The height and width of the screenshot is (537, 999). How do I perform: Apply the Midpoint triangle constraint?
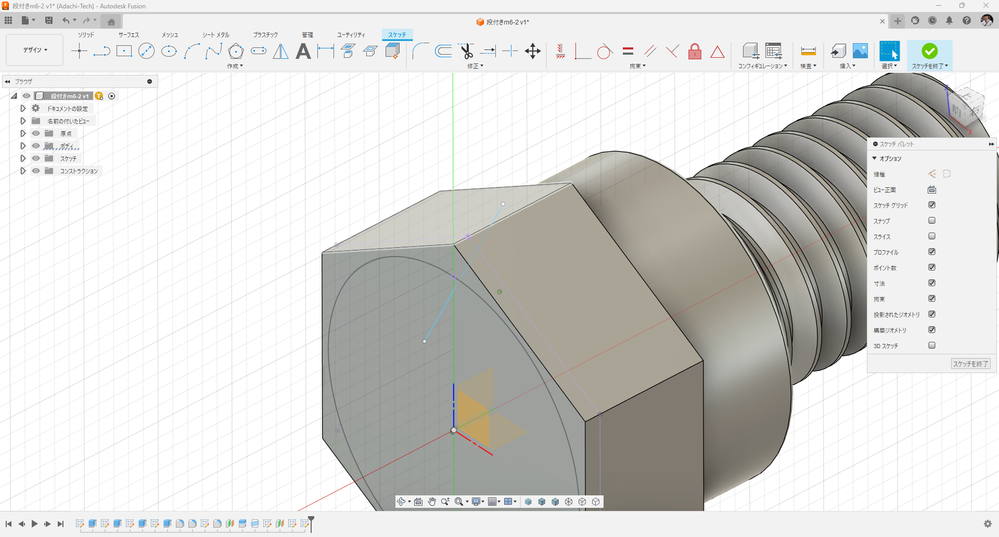coord(717,52)
